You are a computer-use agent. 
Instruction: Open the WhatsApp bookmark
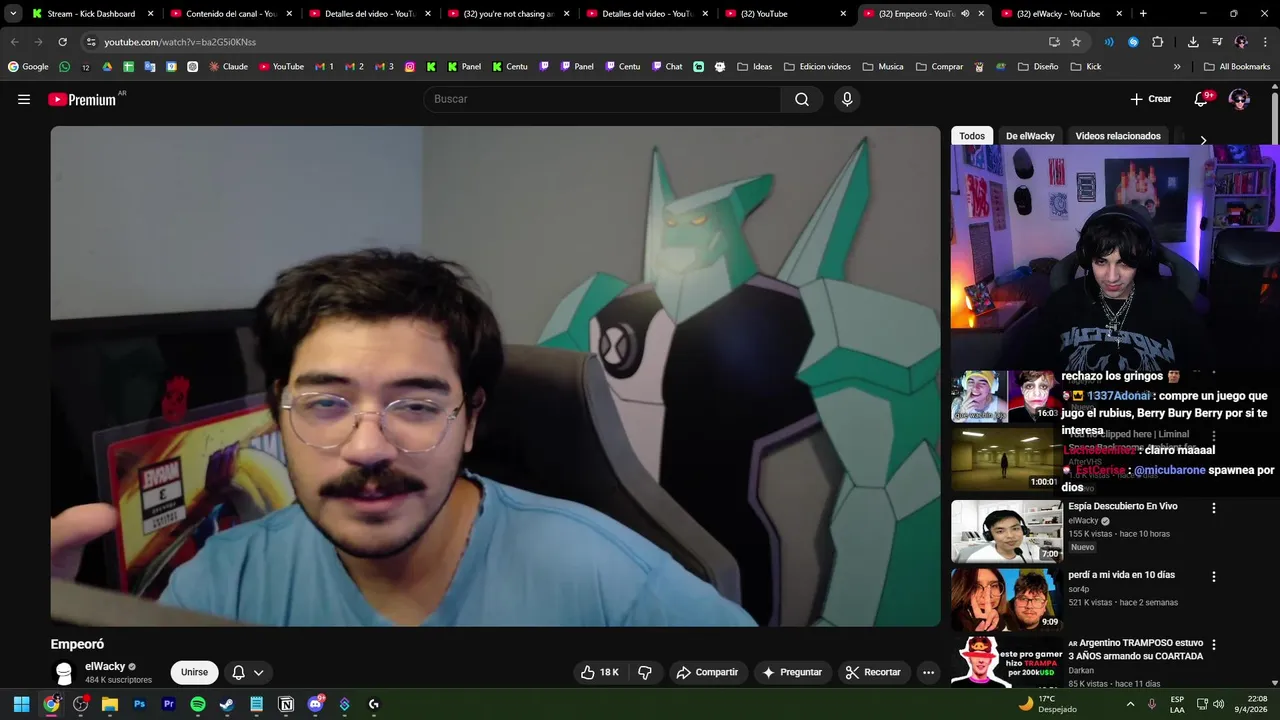point(65,67)
